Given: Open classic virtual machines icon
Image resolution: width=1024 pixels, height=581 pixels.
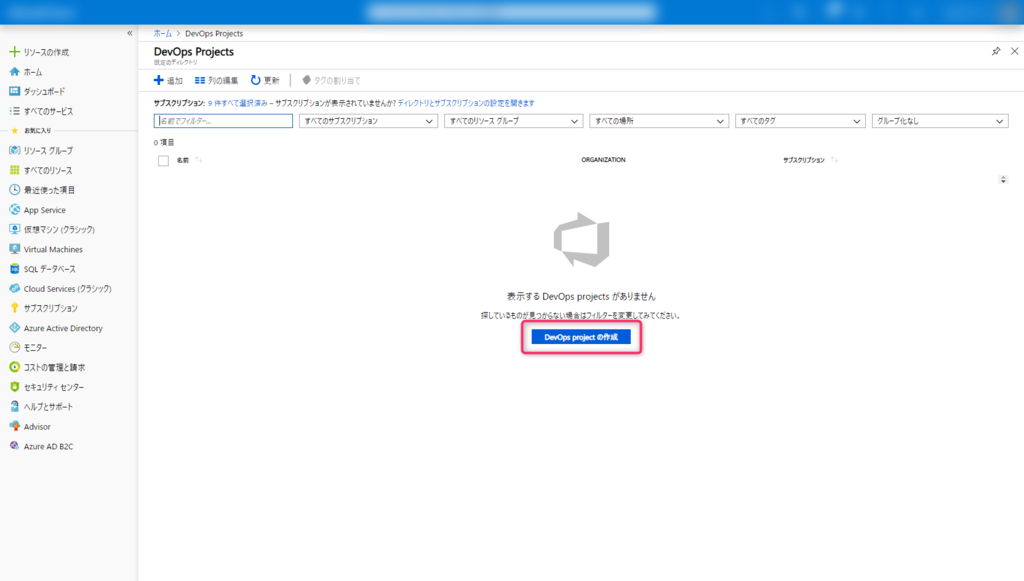Looking at the screenshot, I should [x=14, y=229].
